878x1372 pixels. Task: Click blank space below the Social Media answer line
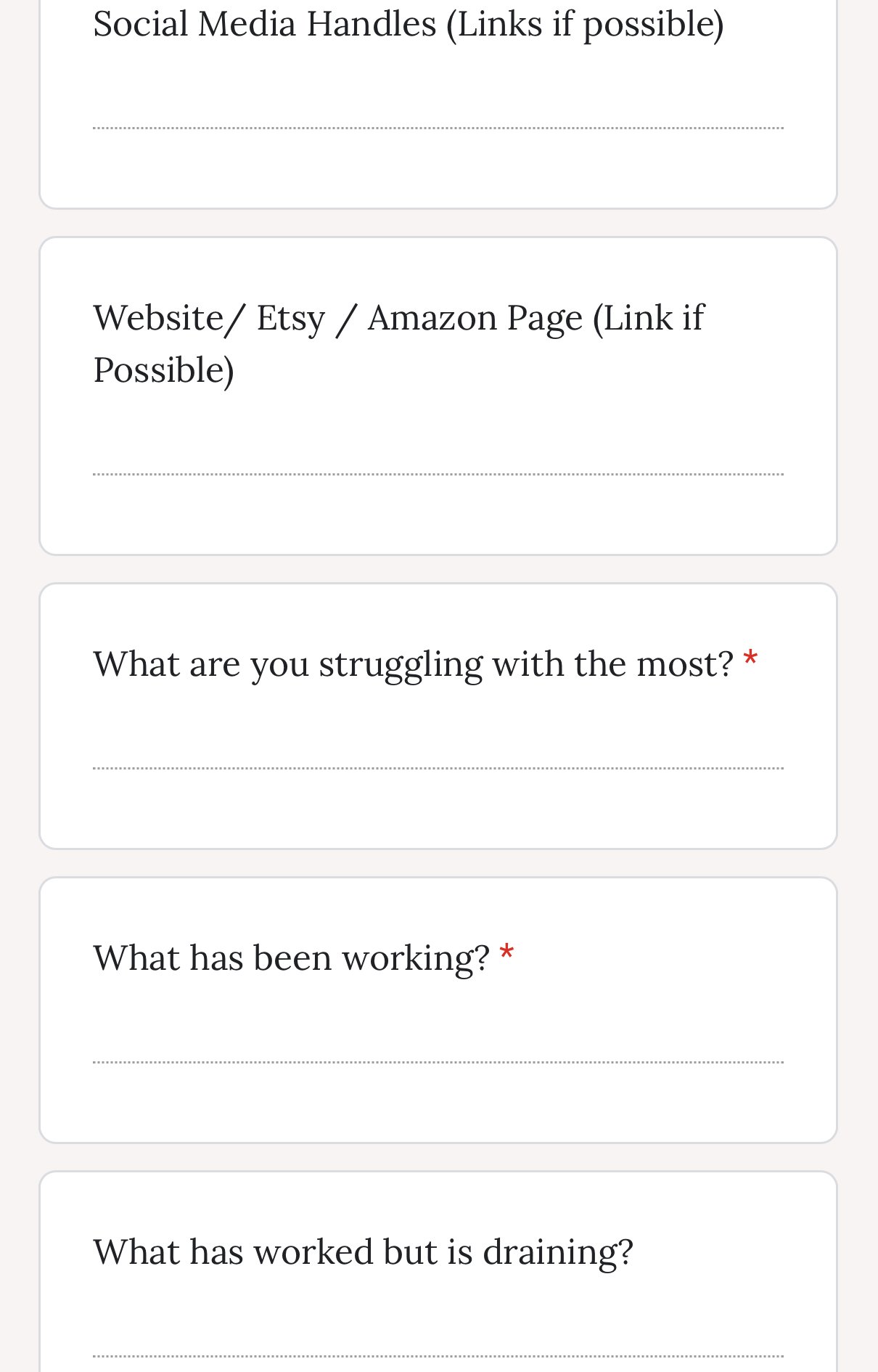click(x=438, y=168)
